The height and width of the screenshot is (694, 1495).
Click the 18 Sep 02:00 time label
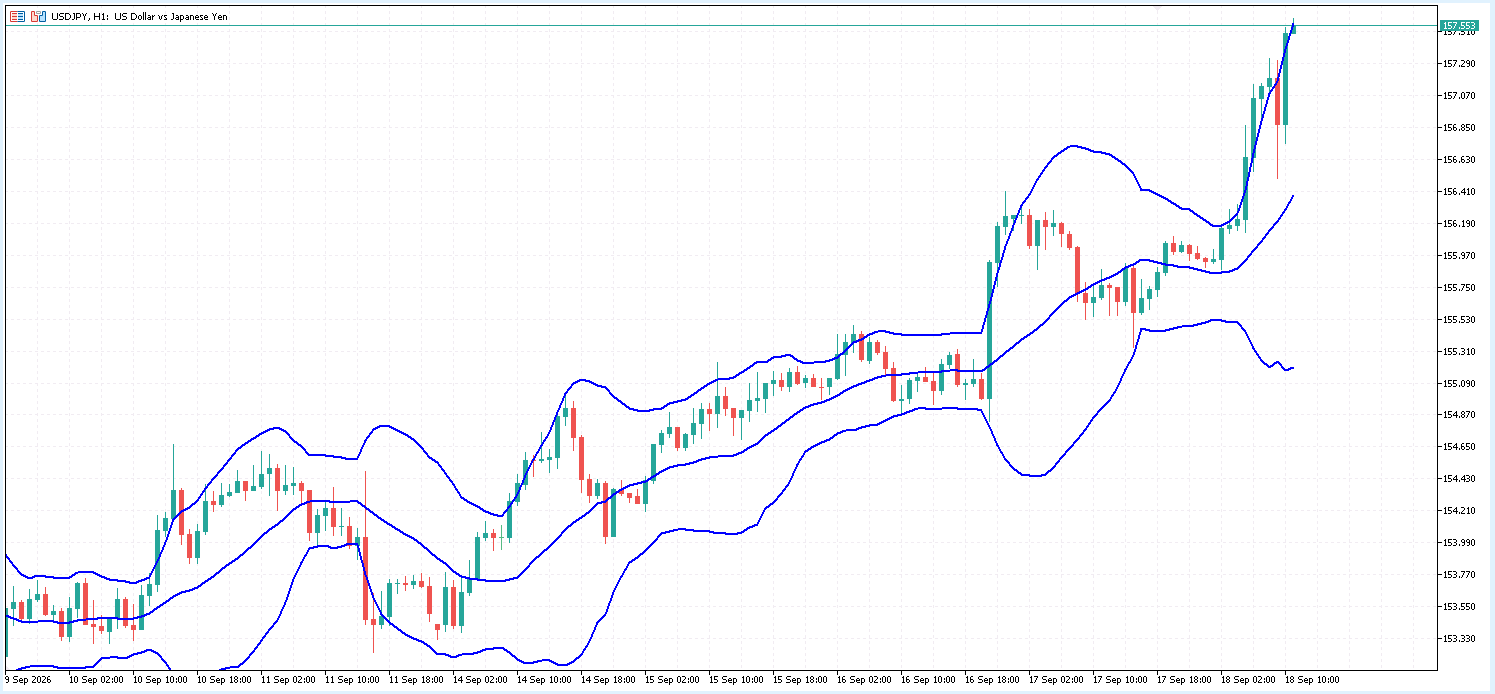pyautogui.click(x=1247, y=679)
